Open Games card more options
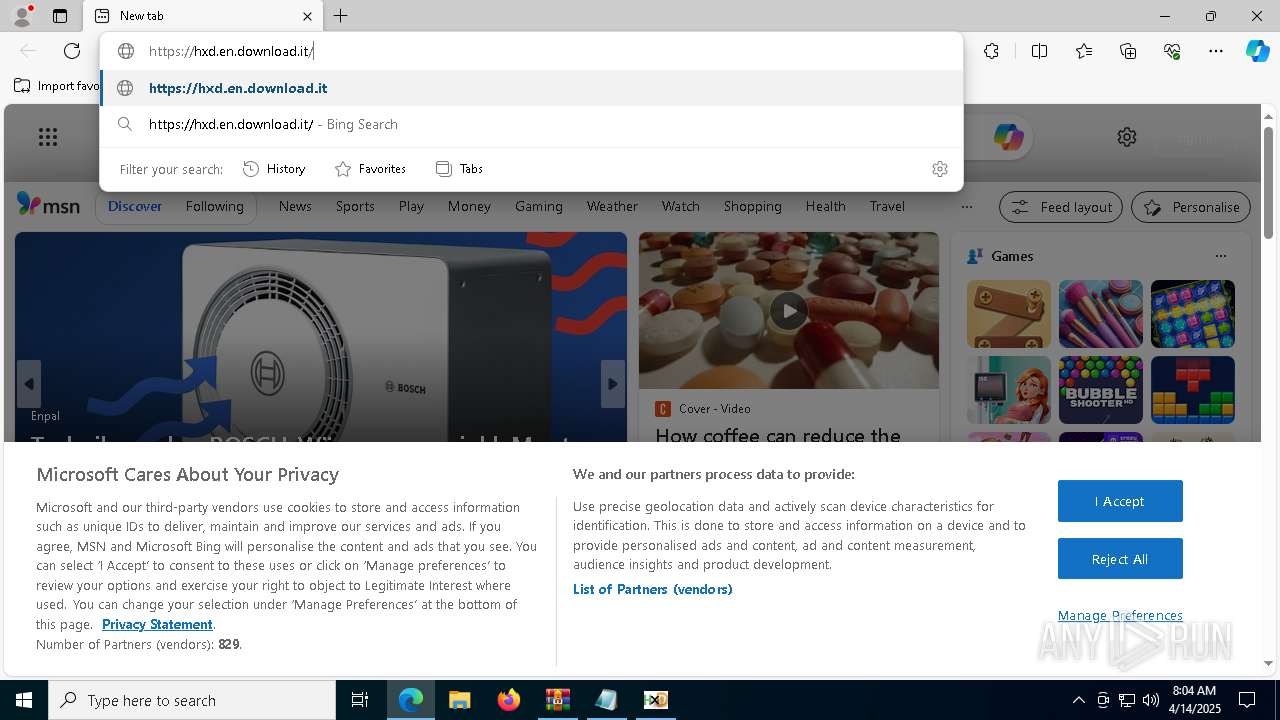The height and width of the screenshot is (720, 1280). 1220,256
